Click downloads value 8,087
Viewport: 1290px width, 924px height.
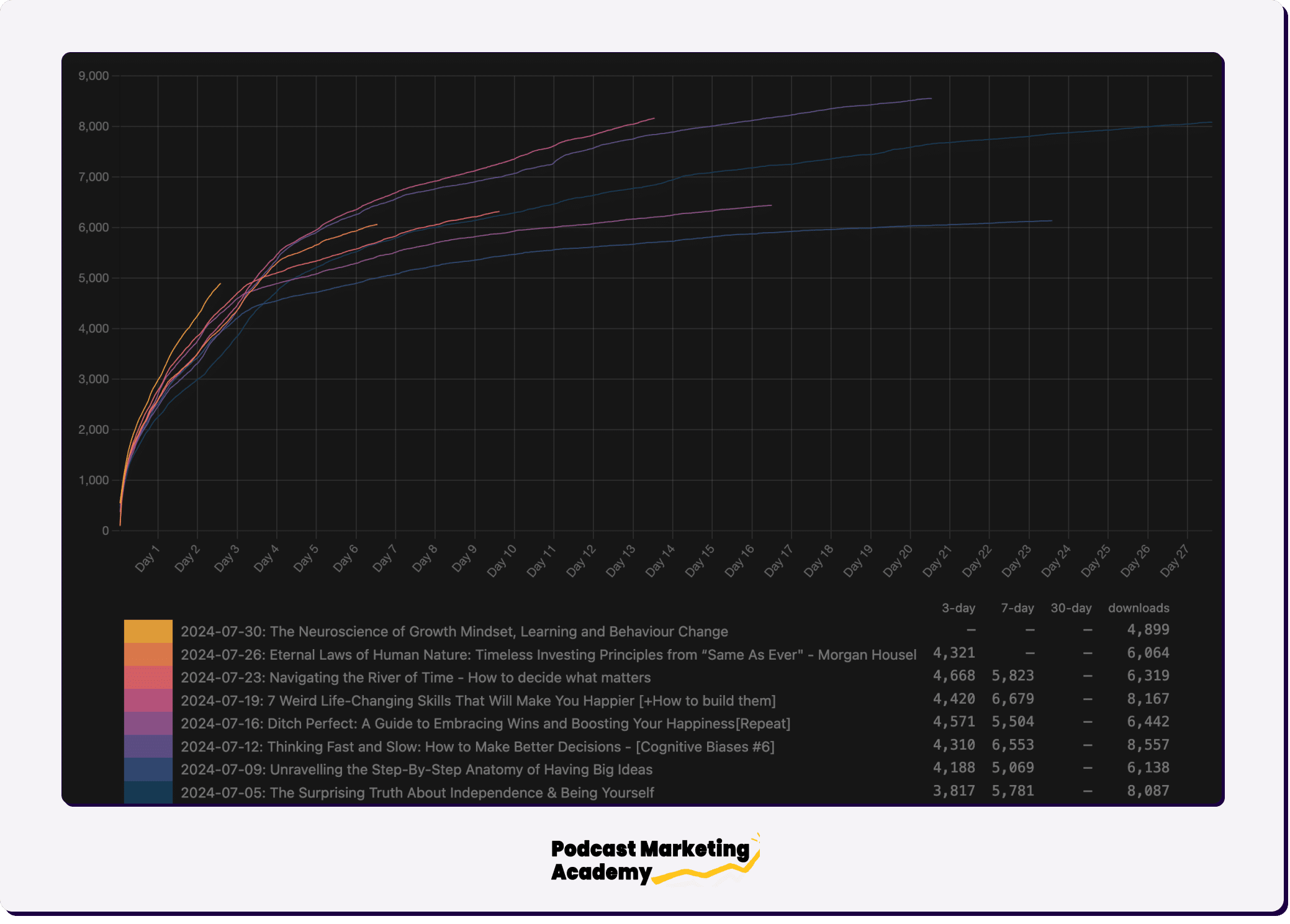click(1148, 791)
